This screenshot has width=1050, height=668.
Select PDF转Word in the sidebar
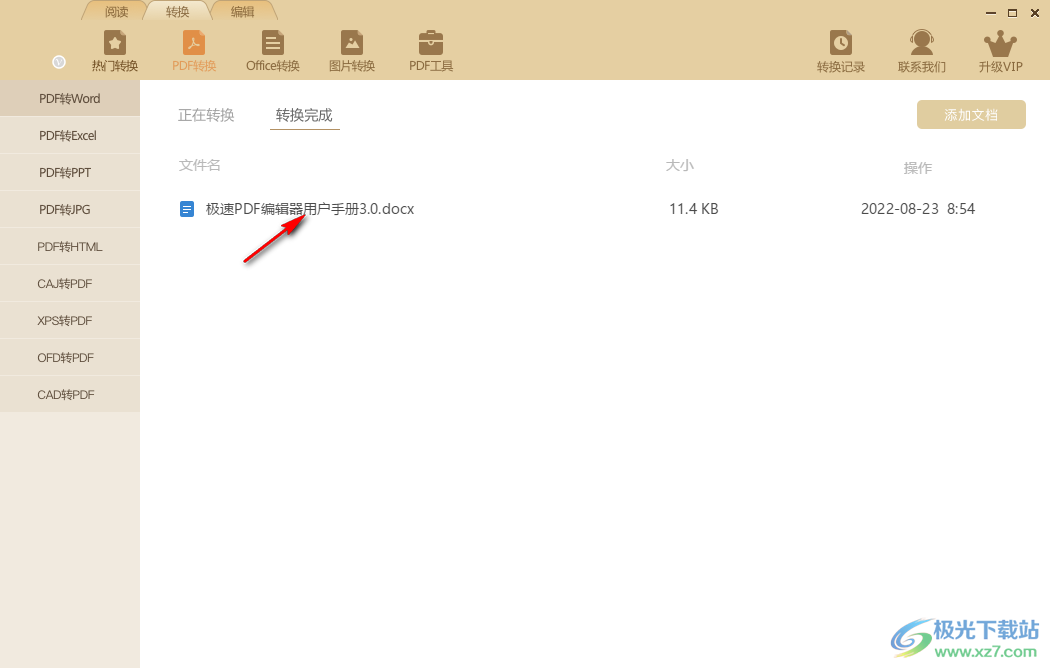coord(70,98)
